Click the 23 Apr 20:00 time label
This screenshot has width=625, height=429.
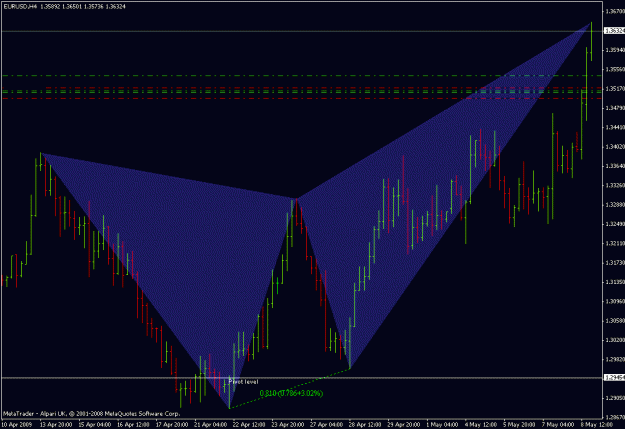point(288,425)
